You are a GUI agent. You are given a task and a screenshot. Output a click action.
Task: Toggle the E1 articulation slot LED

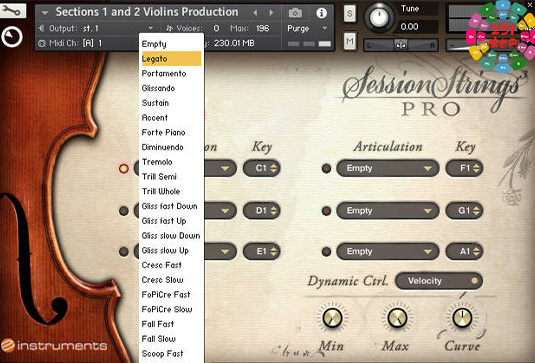click(x=124, y=252)
